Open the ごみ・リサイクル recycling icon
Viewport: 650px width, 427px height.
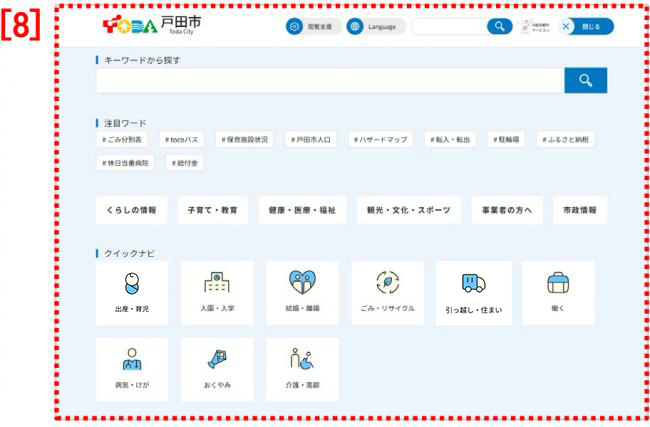[x=387, y=292]
